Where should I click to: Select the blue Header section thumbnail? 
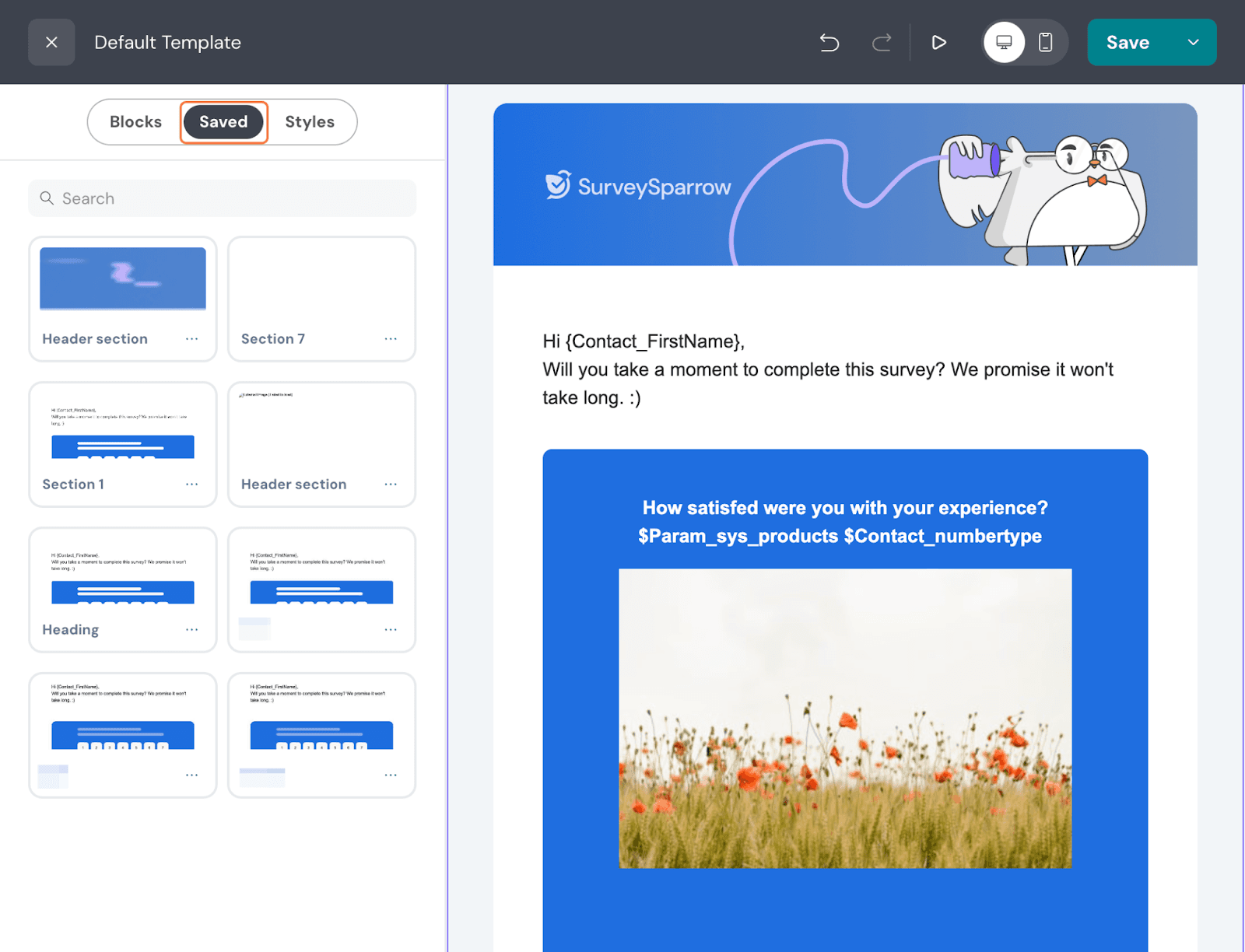pyautogui.click(x=123, y=278)
